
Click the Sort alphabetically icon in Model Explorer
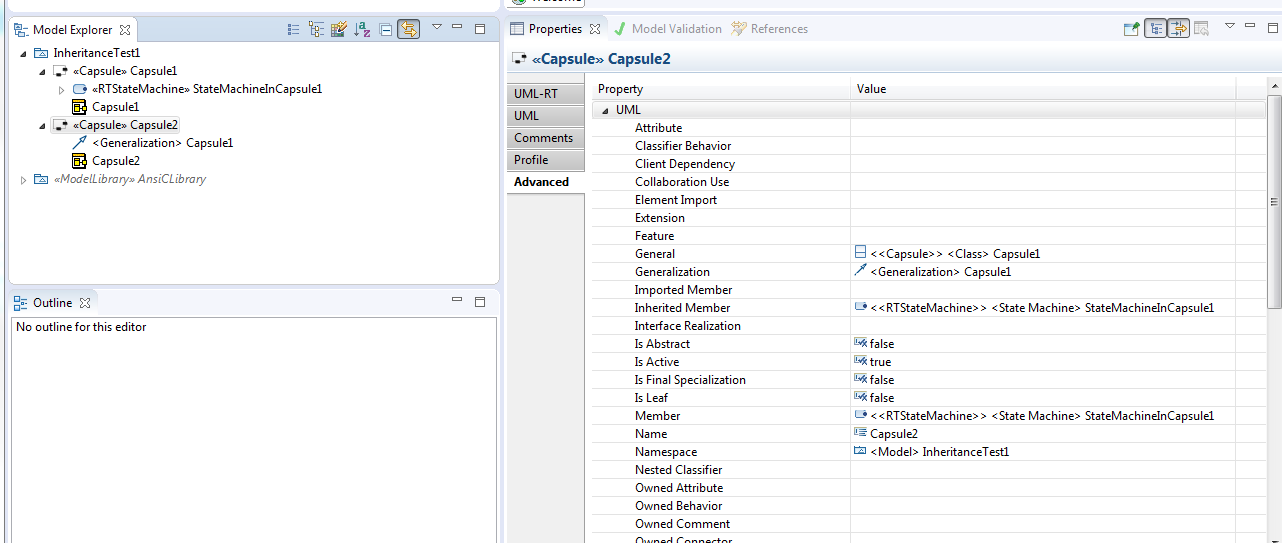363,30
